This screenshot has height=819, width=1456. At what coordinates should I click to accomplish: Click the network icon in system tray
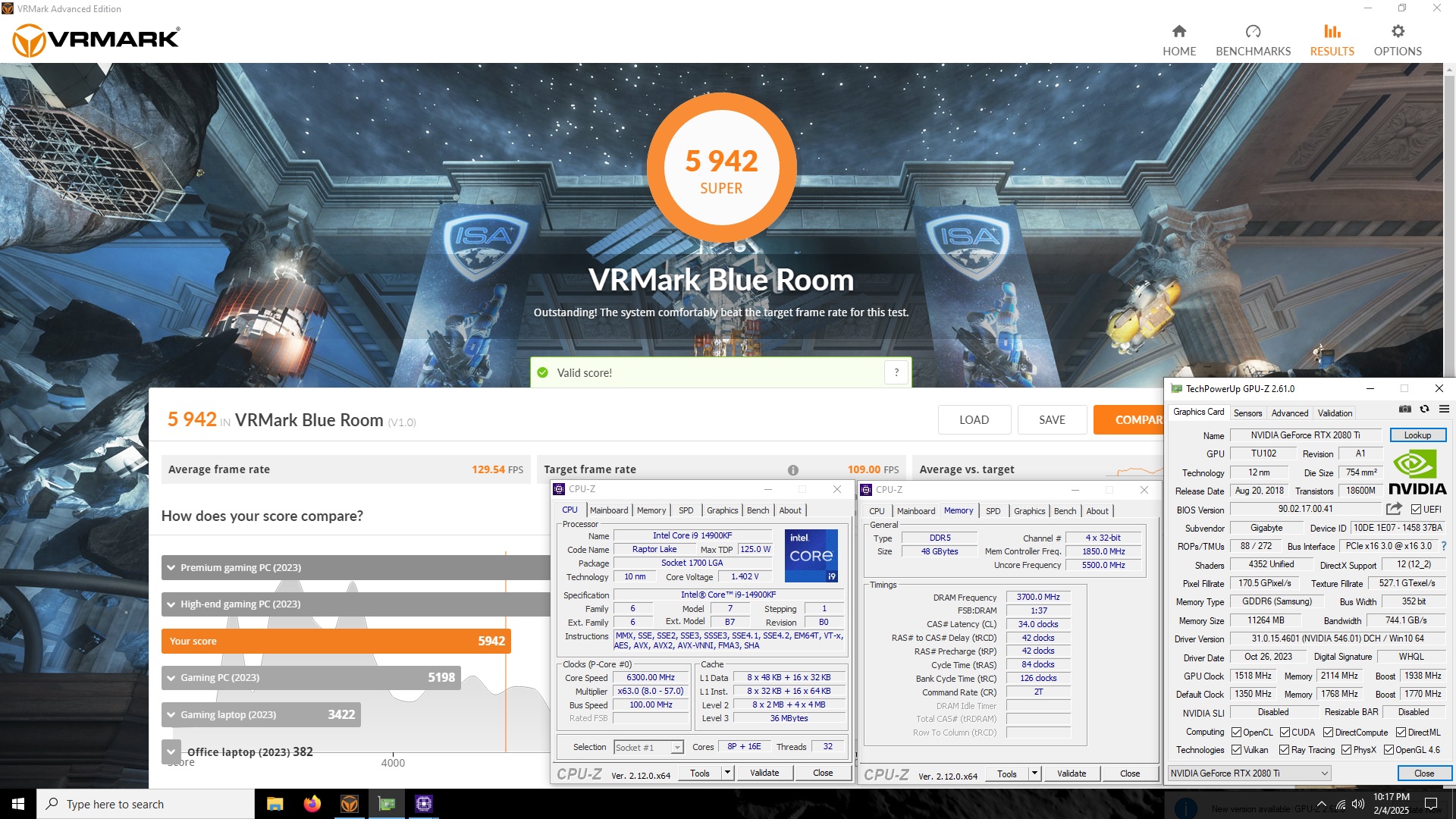tap(1340, 804)
